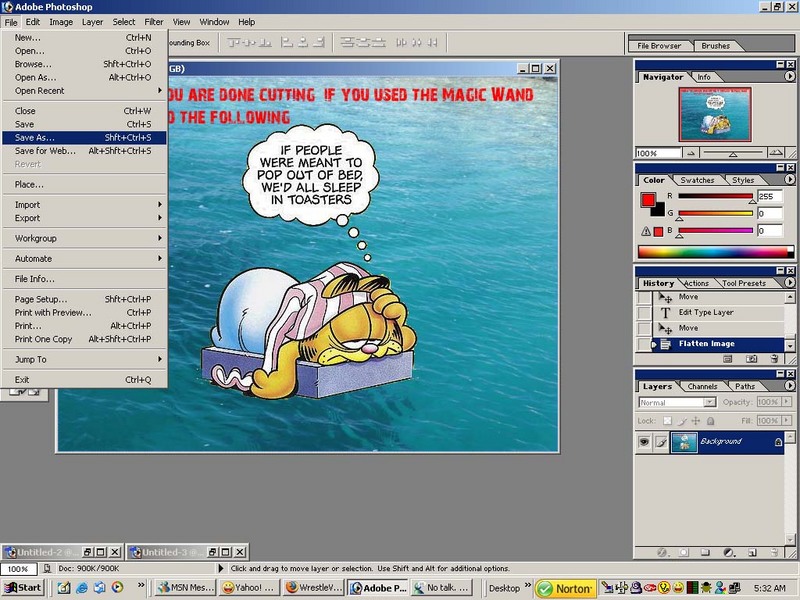The image size is (800, 600).
Task: Click the R value input field
Action: (x=769, y=196)
